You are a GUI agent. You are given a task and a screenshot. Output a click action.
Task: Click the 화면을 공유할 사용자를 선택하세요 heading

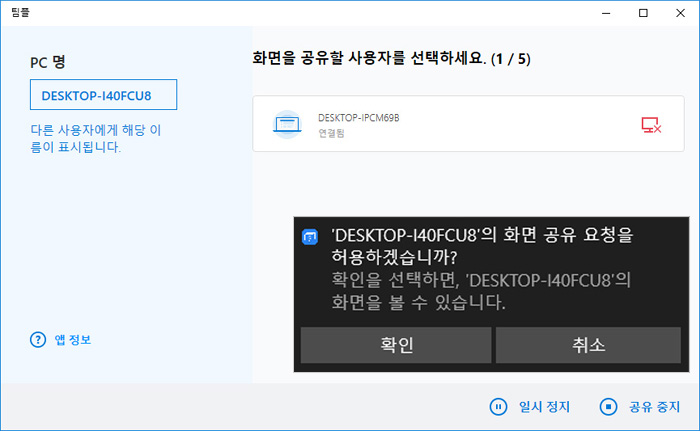(x=392, y=59)
